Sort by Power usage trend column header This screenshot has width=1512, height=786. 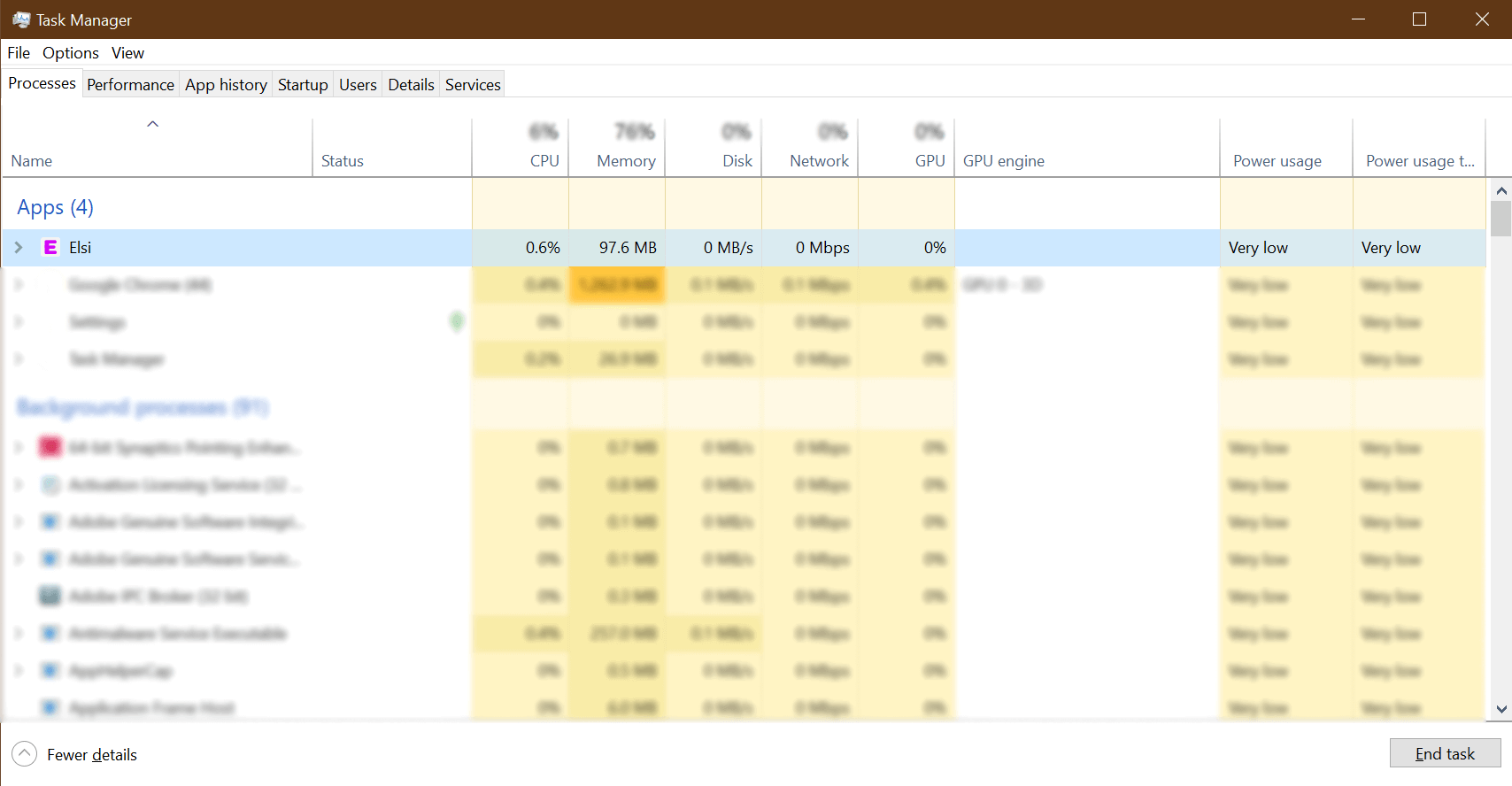(1419, 148)
